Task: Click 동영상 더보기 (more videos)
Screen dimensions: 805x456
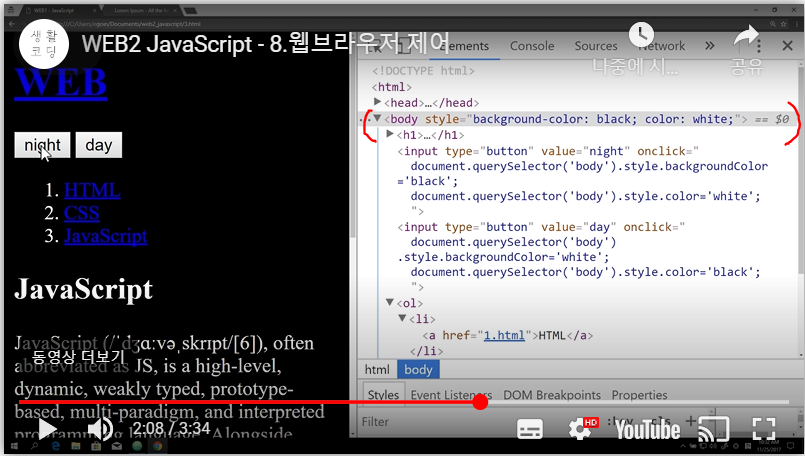Action: click(79, 356)
